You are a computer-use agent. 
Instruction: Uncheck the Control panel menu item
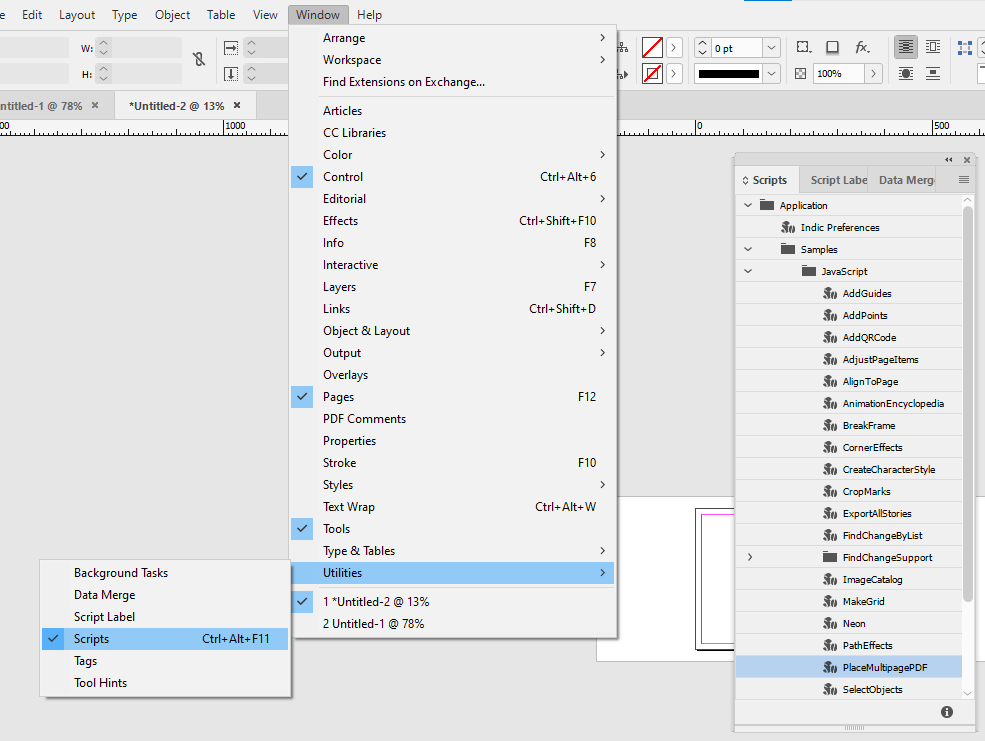(343, 177)
